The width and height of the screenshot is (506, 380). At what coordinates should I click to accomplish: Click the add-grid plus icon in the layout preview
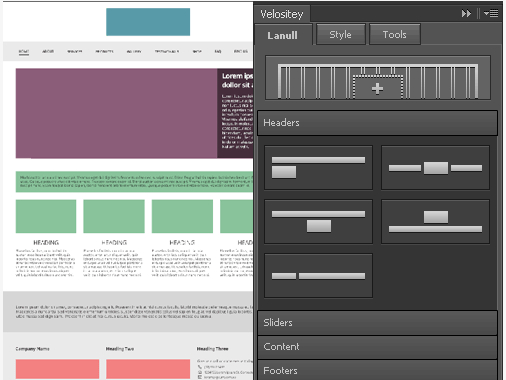(x=377, y=88)
